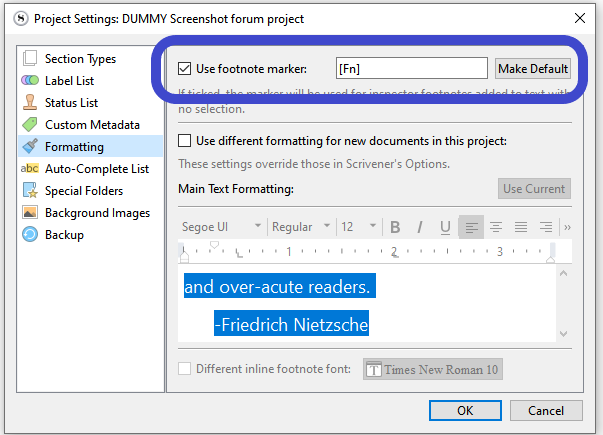The image size is (603, 435).
Task: Switch to Custom Metadata settings
Action: [x=92, y=125]
